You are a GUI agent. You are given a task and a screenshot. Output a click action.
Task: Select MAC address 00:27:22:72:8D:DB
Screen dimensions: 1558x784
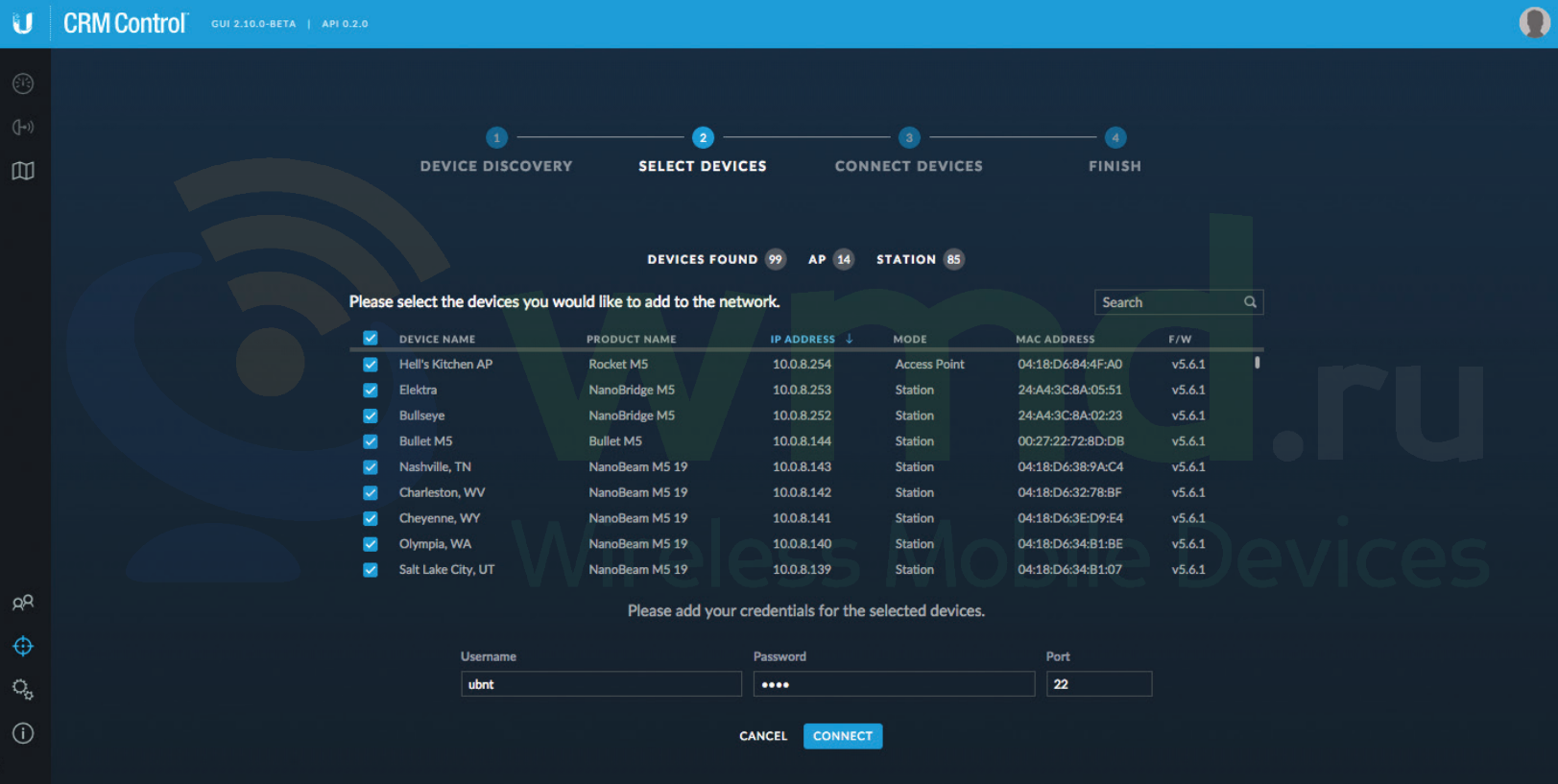pos(1070,441)
